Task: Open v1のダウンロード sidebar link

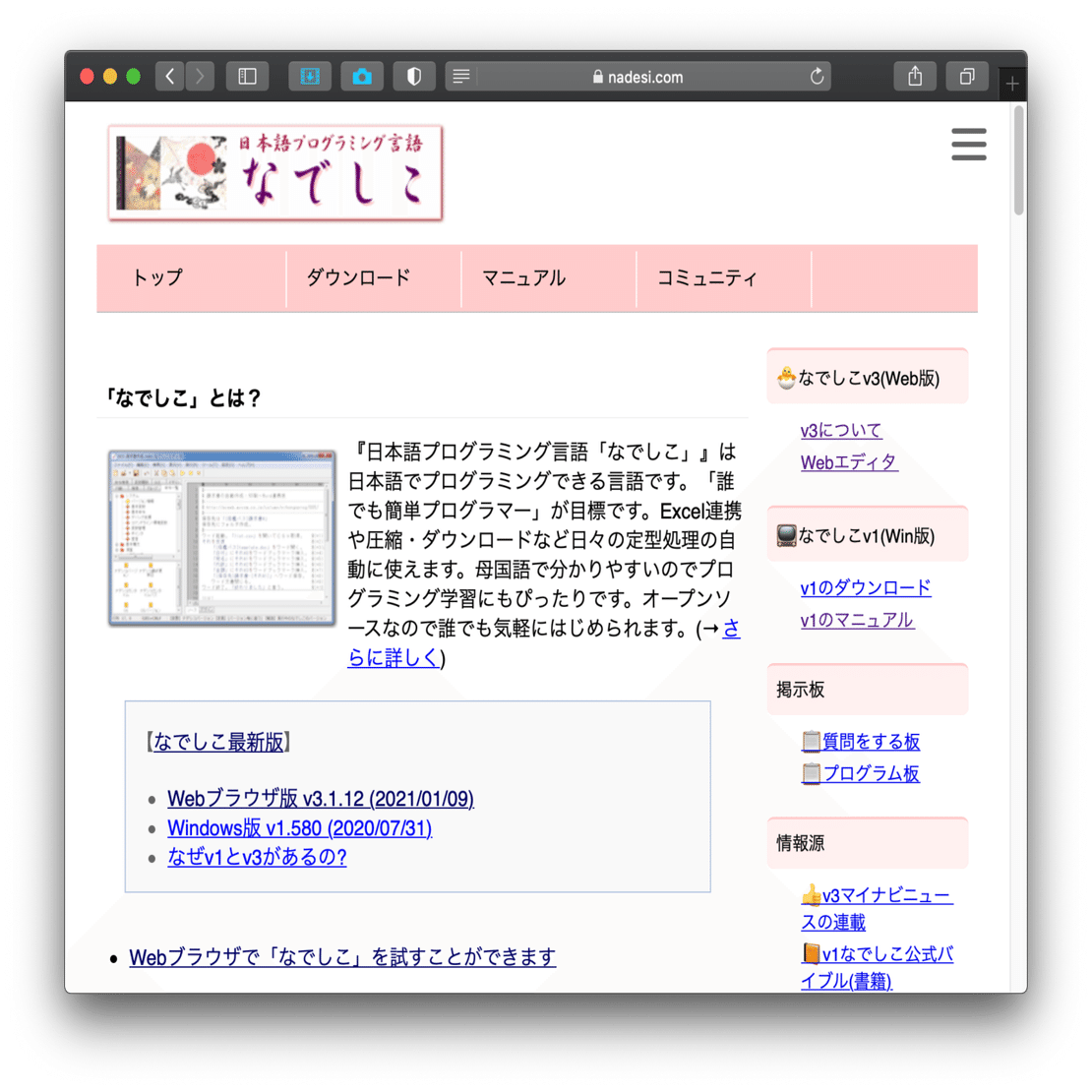Action: [866, 587]
